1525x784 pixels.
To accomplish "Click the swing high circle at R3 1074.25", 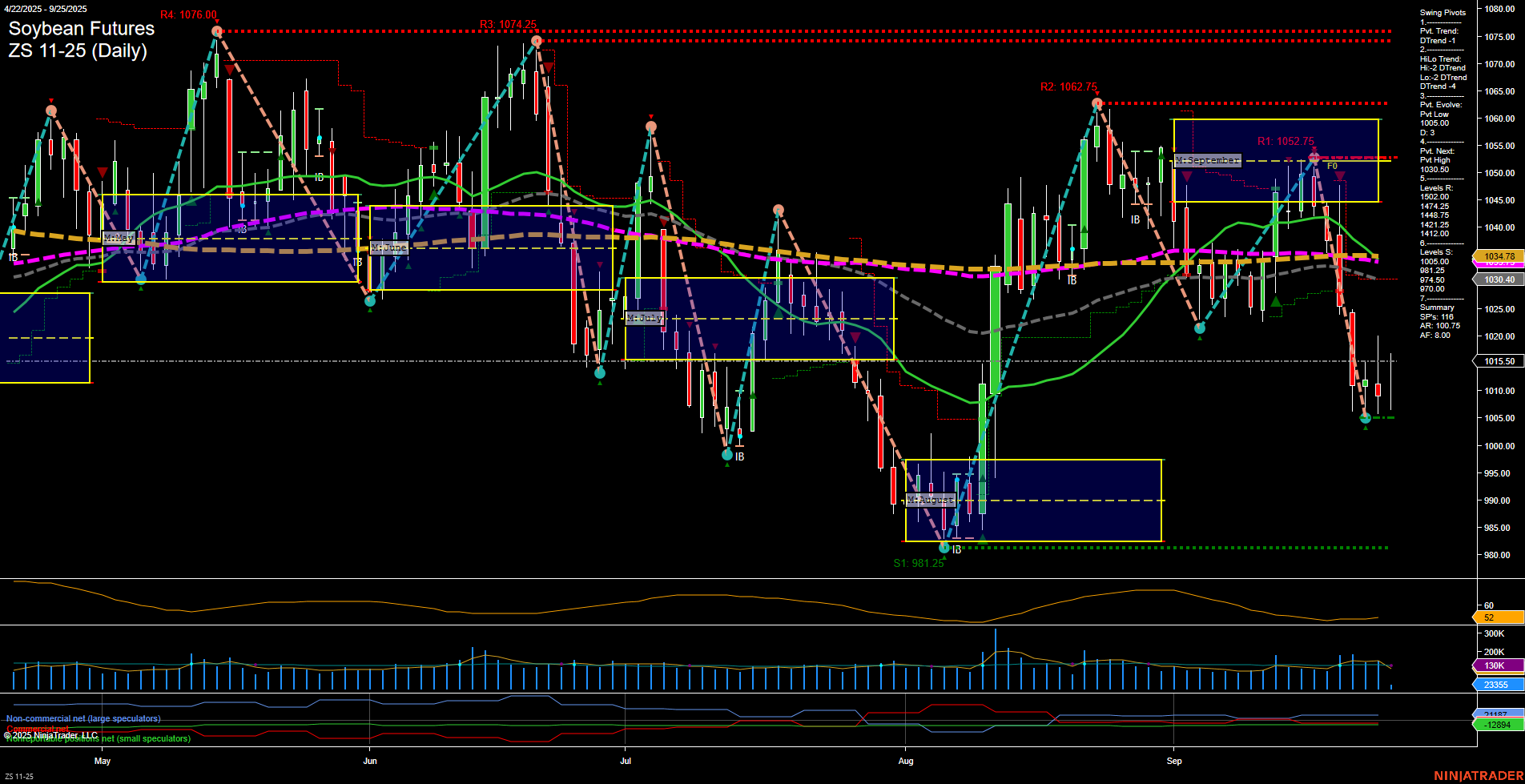I will 537,39.
